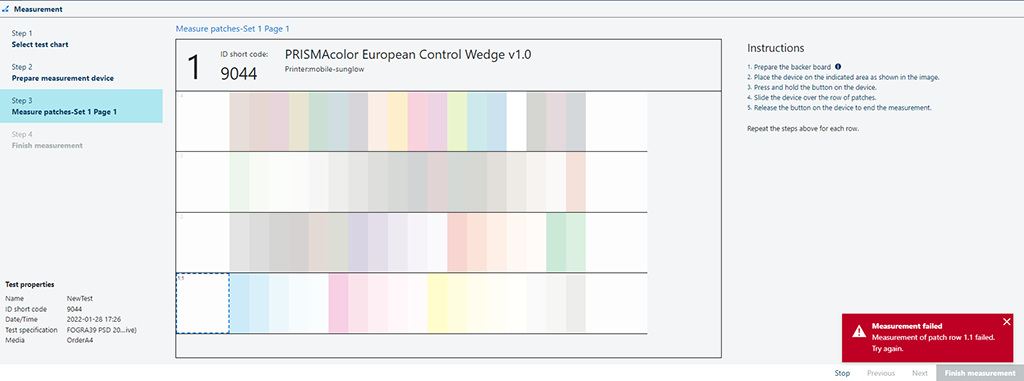Close the Measurement failed notification
The image size is (1024, 381).
click(1006, 322)
